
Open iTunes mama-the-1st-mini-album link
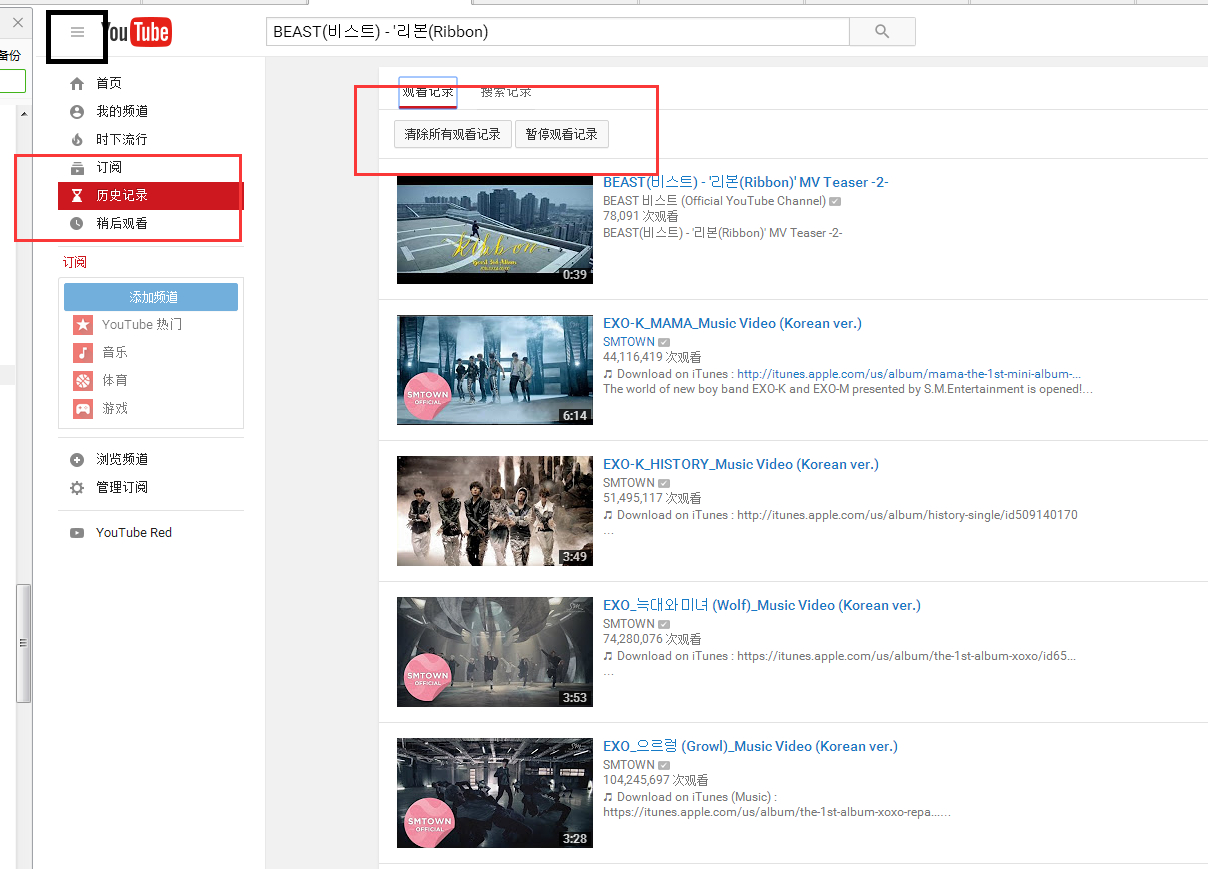[909, 374]
